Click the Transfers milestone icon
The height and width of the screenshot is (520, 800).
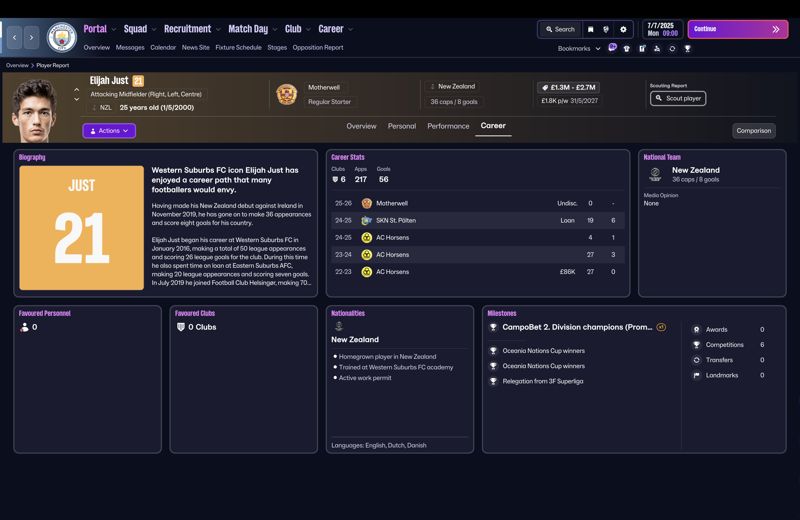click(x=696, y=360)
